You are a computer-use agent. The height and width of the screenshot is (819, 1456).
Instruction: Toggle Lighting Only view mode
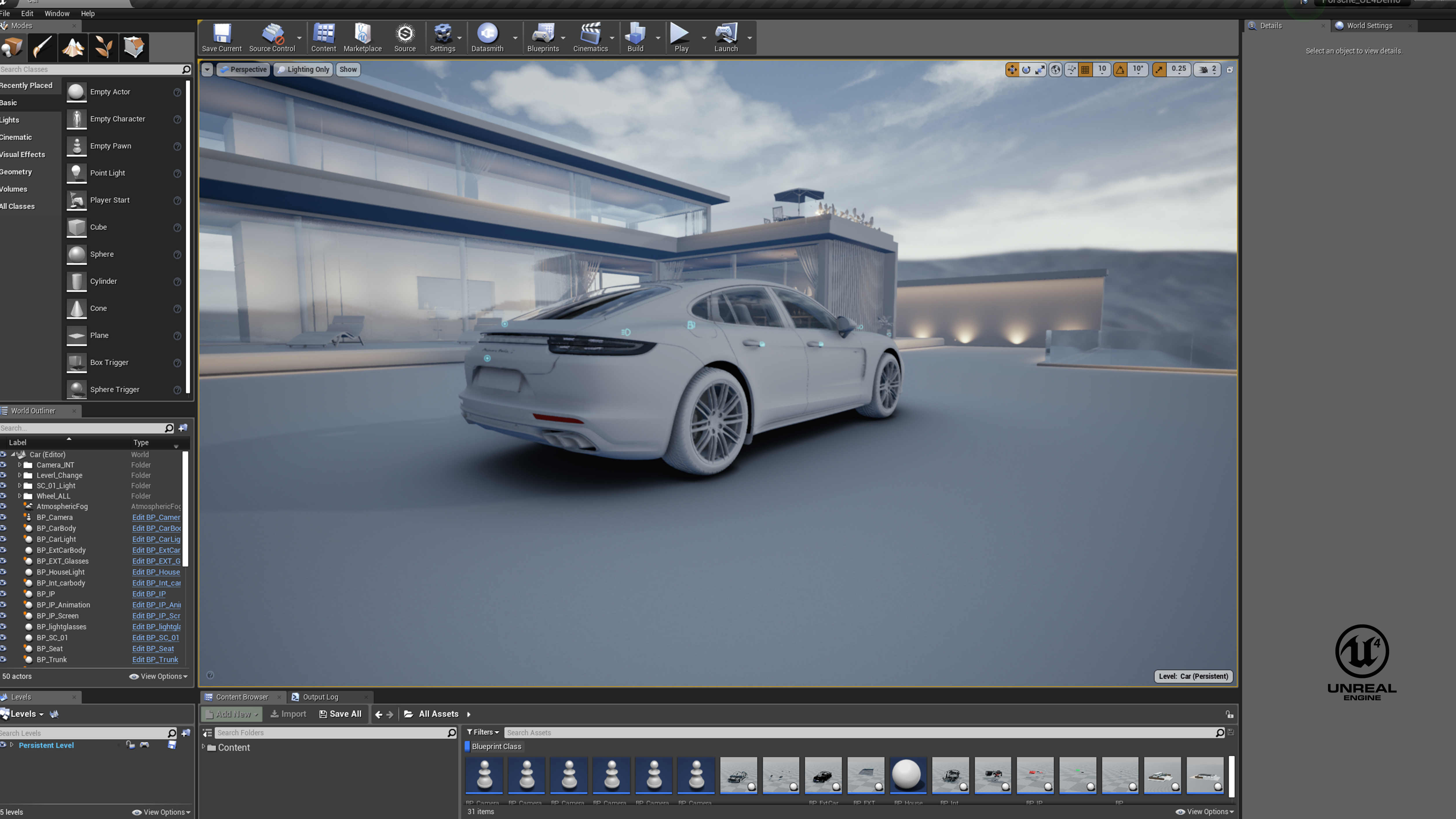click(303, 69)
